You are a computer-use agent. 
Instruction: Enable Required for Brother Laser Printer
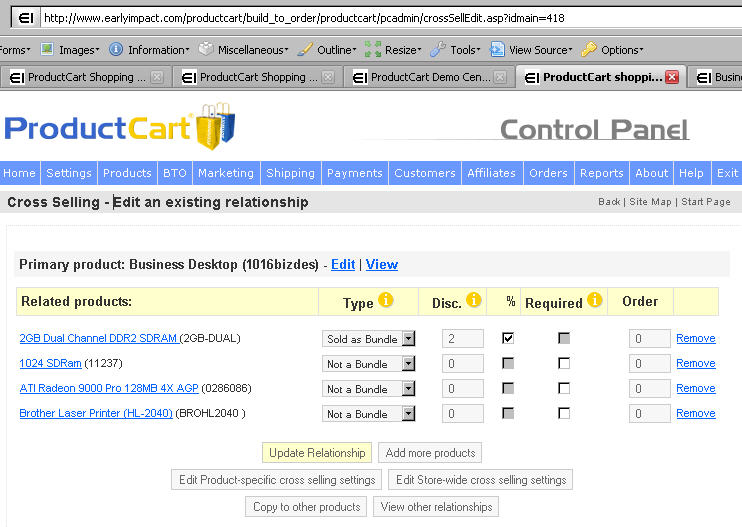[x=564, y=414]
